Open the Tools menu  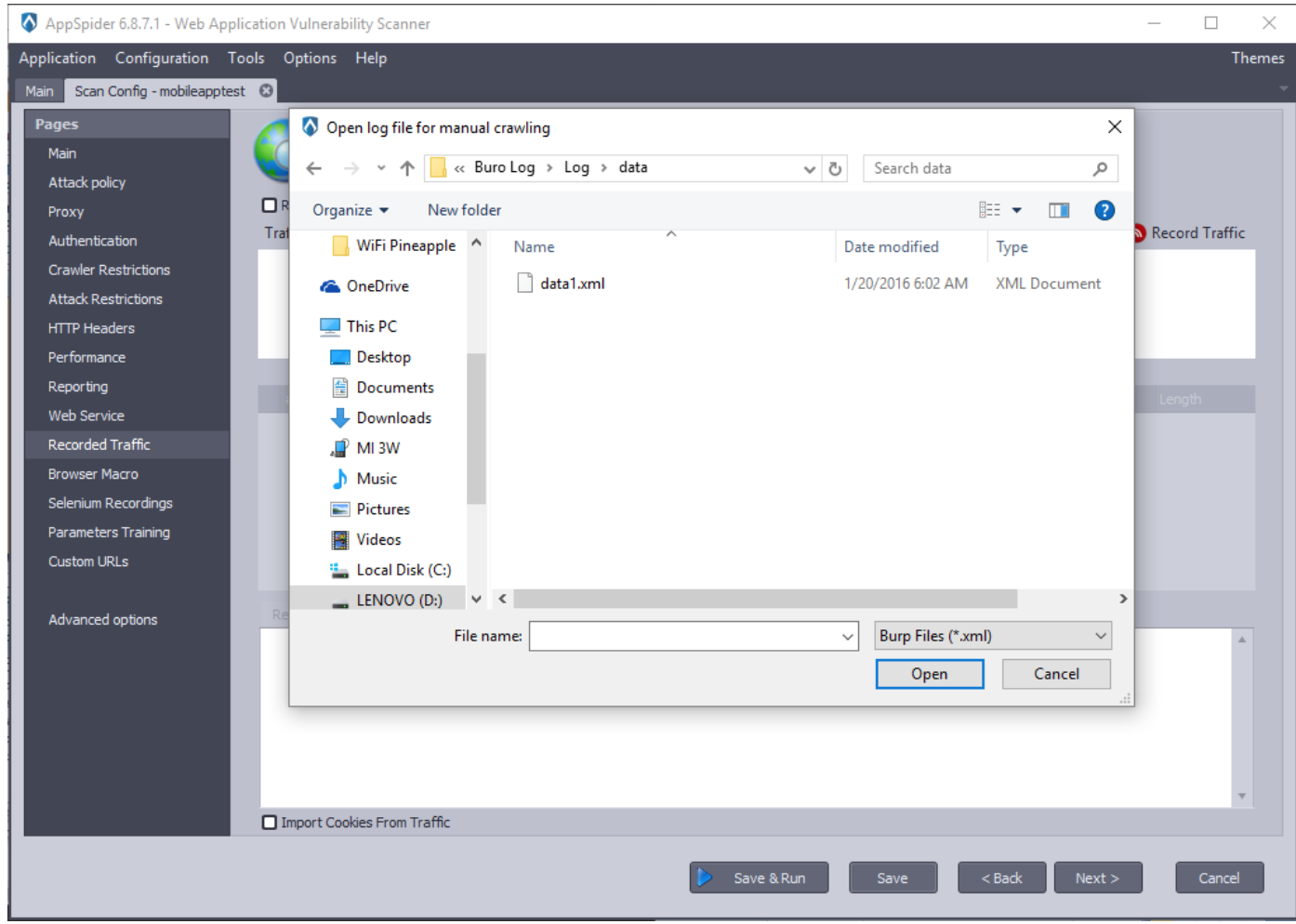(246, 58)
